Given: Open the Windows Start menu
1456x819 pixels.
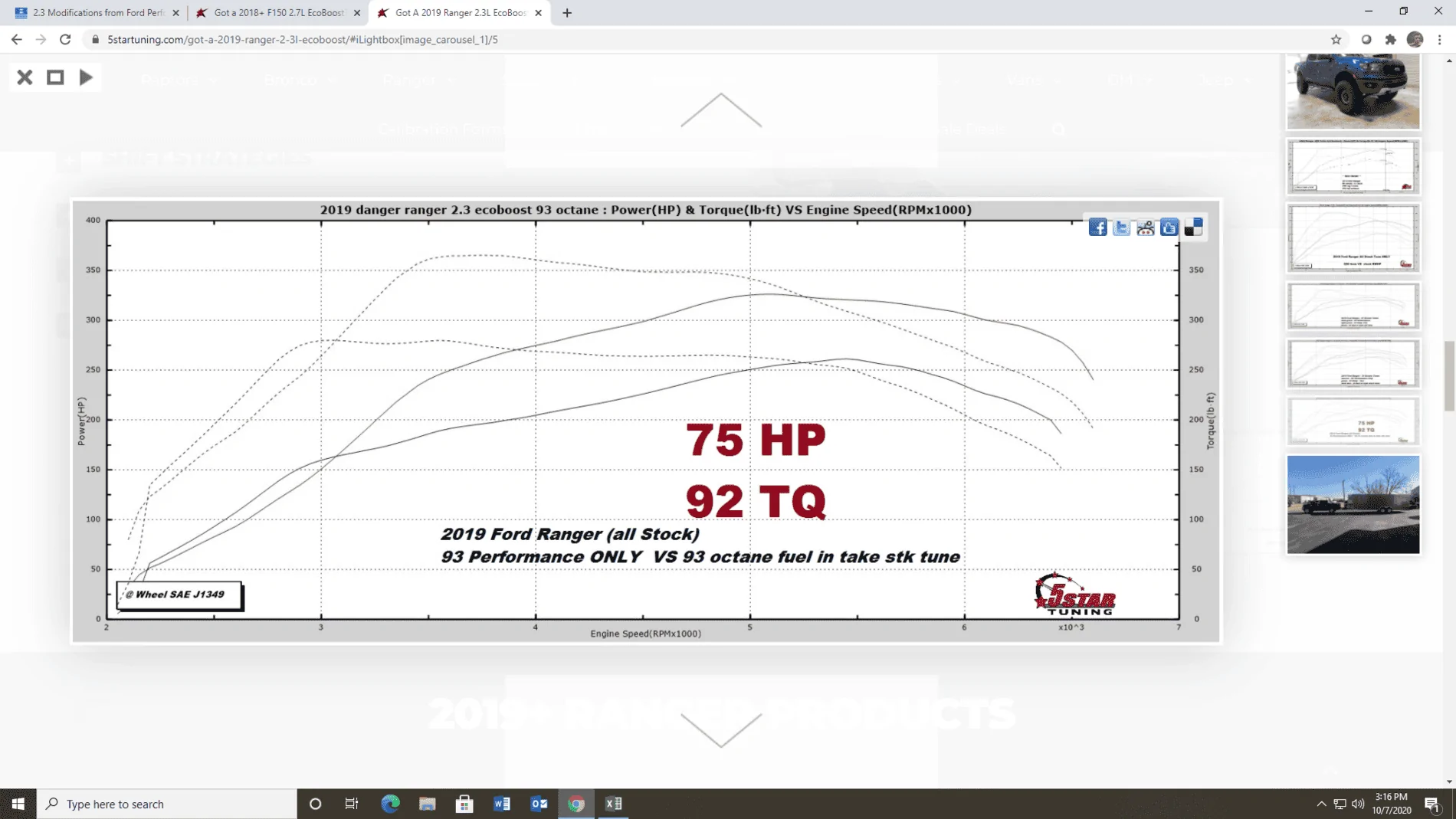Looking at the screenshot, I should click(18, 804).
